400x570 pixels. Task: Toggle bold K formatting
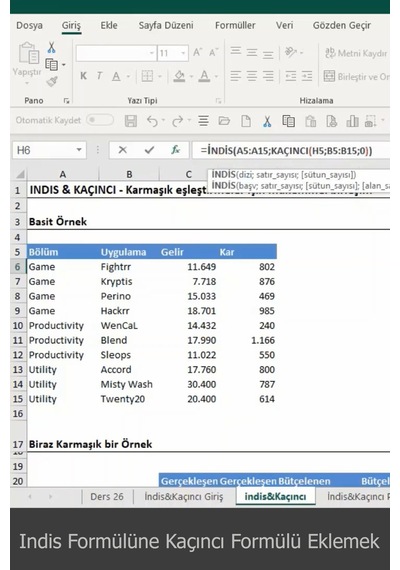pyautogui.click(x=83, y=76)
